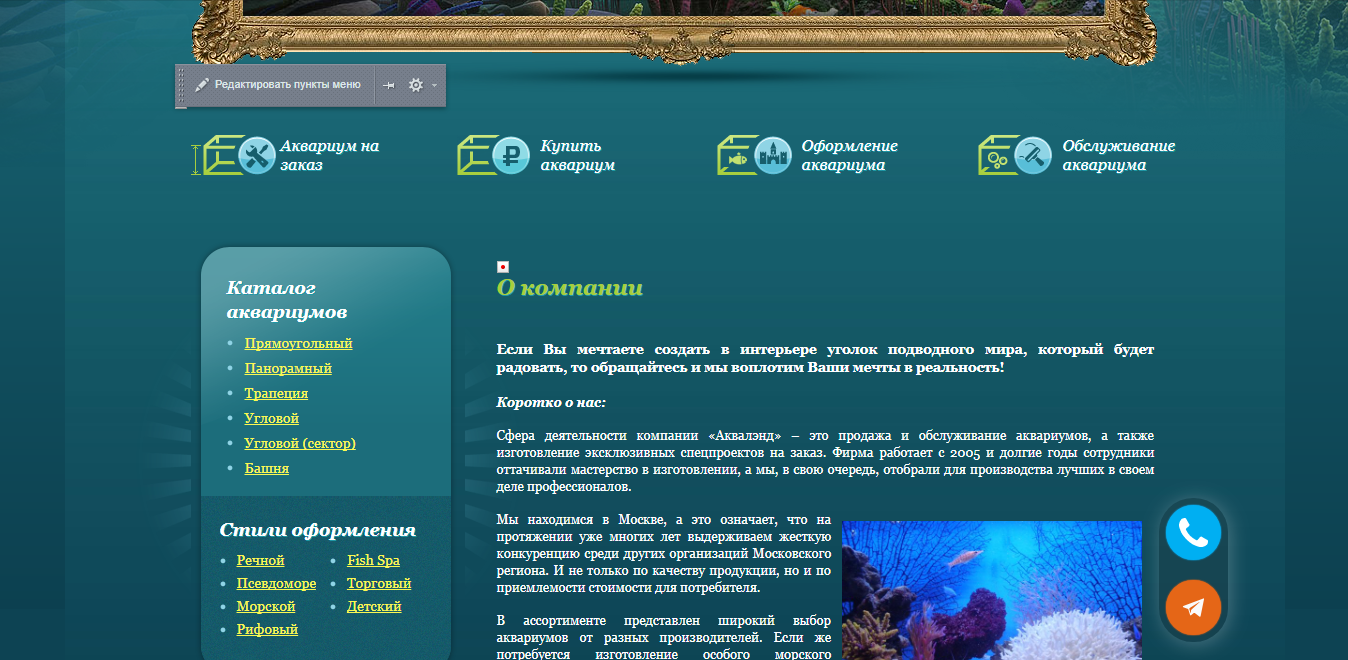Viewport: 1348px width, 660px height.
Task: Click the О компании page heading
Action: point(570,288)
